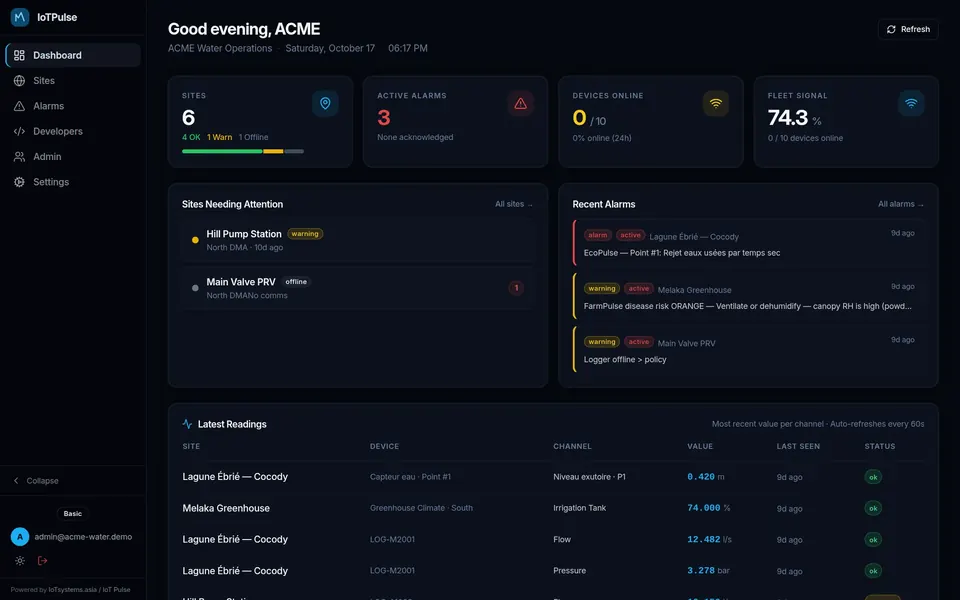960x600 pixels.
Task: Click the CHANNEL column header
Action: click(572, 446)
